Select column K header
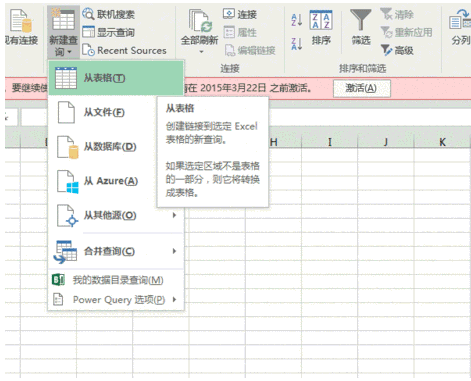 pos(442,142)
